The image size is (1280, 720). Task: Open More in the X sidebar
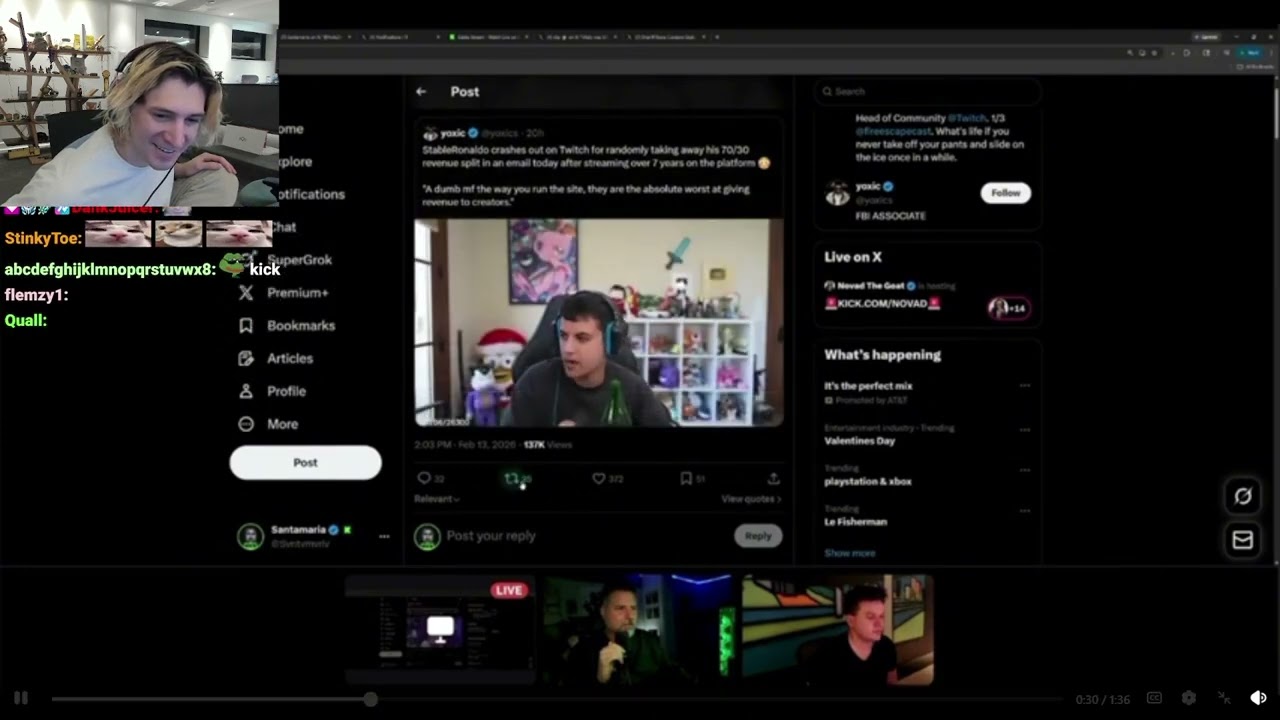point(282,424)
